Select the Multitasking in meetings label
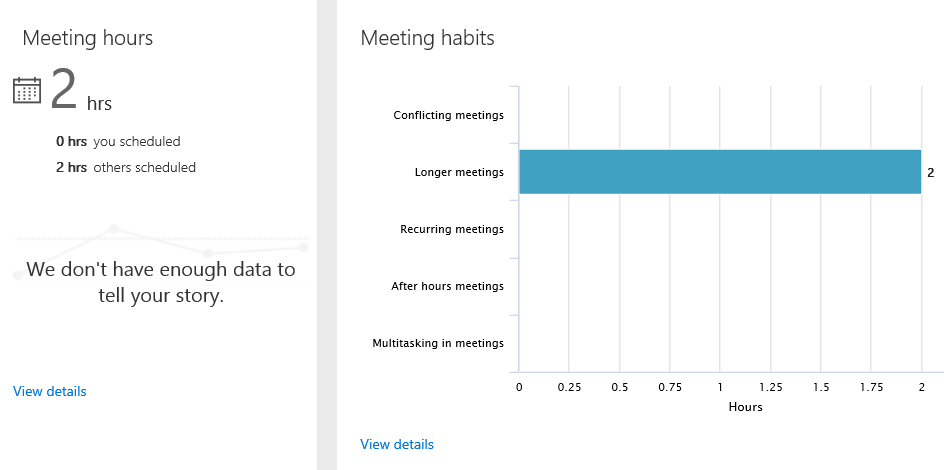The height and width of the screenshot is (470, 944). point(438,343)
